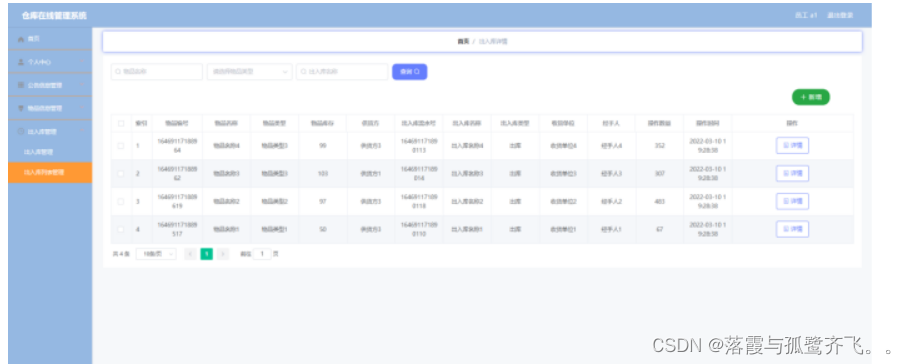Open 详情 for row 3 (quantity 483)
Image resolution: width=906 pixels, height=364 pixels.
(x=792, y=202)
